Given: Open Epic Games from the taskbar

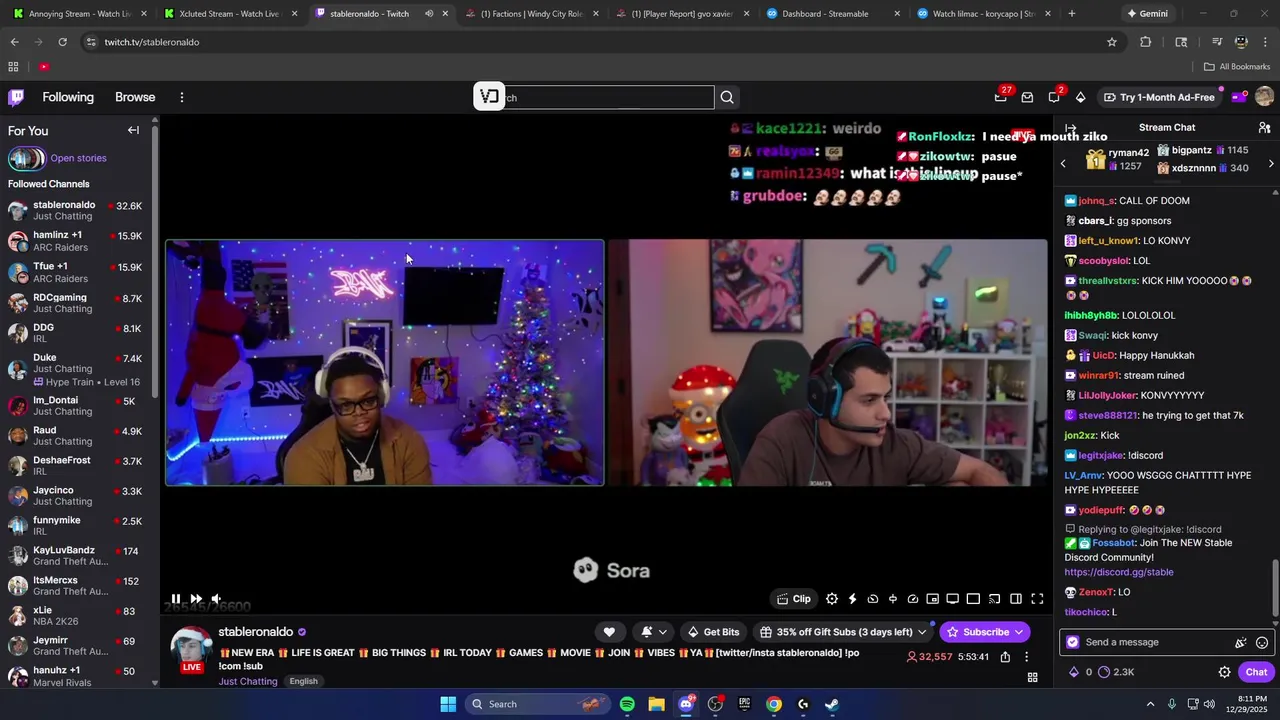Looking at the screenshot, I should point(745,704).
